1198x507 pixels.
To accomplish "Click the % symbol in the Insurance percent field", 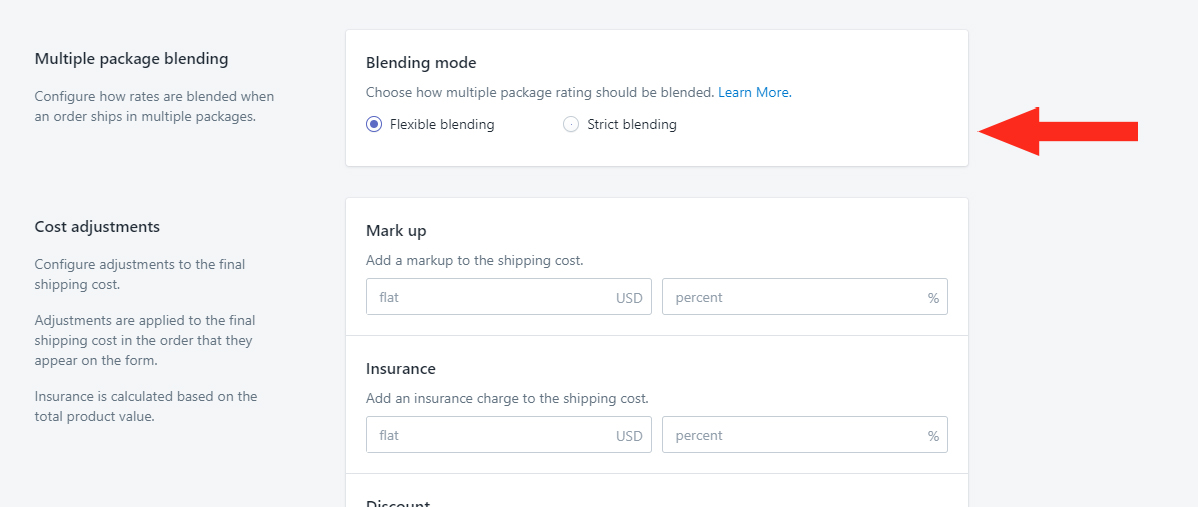I will 933,436.
